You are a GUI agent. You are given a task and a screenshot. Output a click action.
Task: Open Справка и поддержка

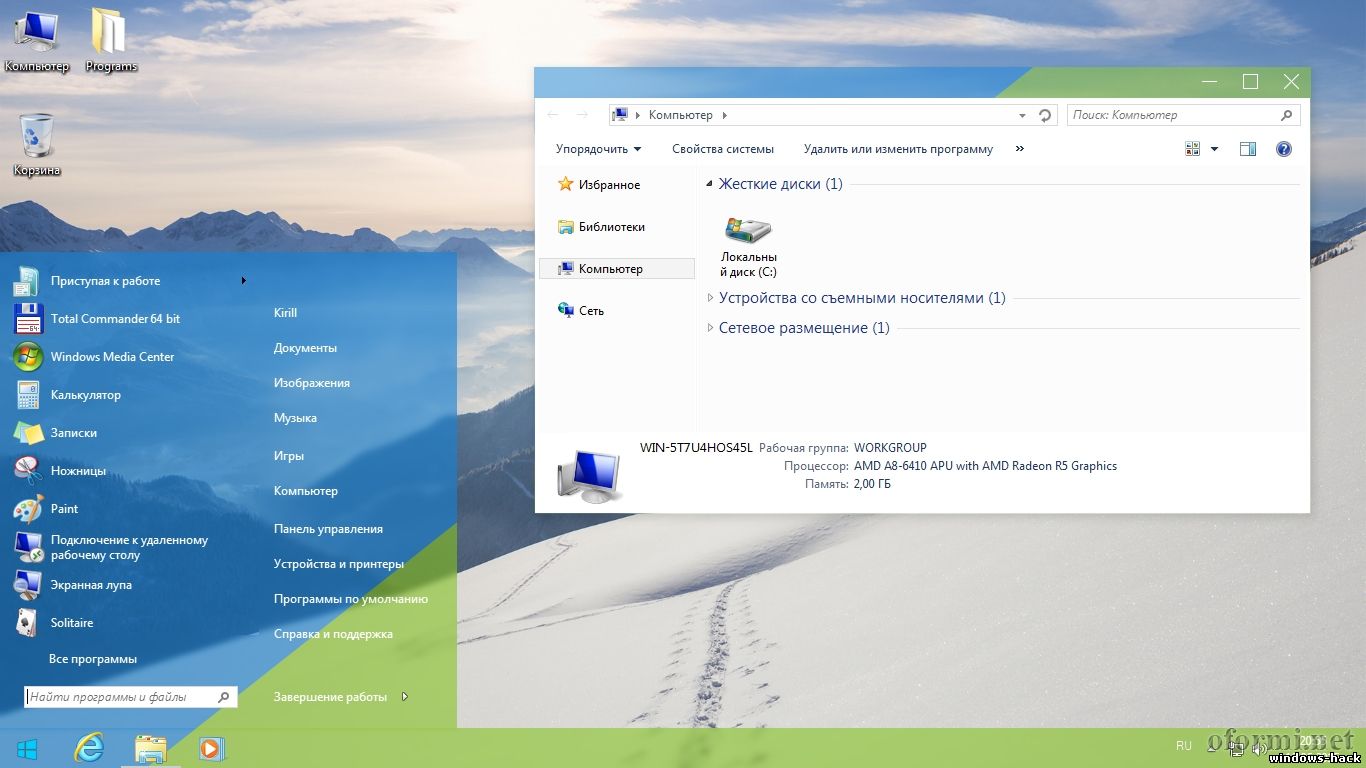(x=333, y=634)
